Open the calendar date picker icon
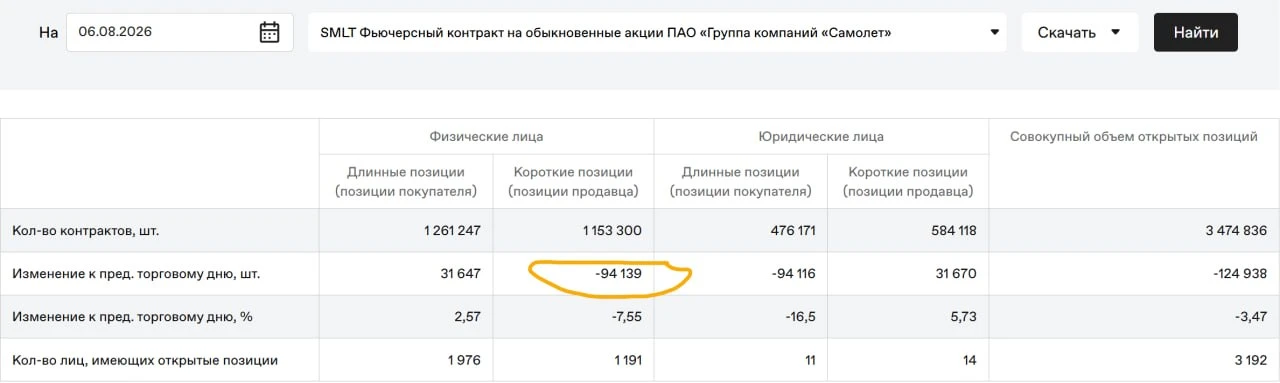 click(269, 32)
